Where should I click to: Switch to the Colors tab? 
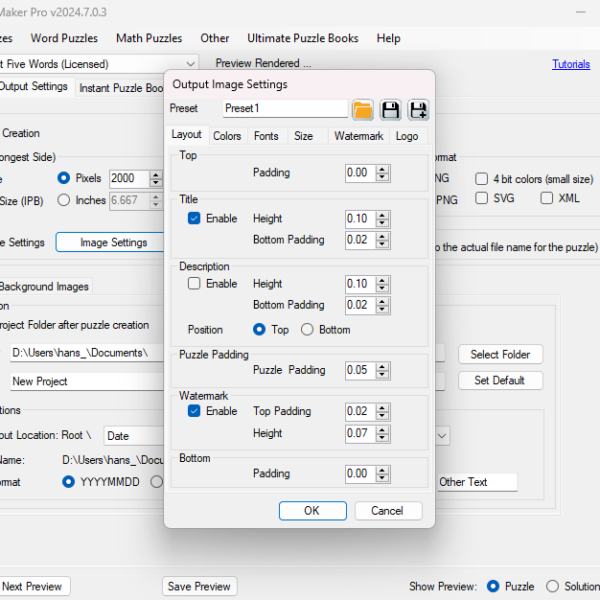pos(227,136)
